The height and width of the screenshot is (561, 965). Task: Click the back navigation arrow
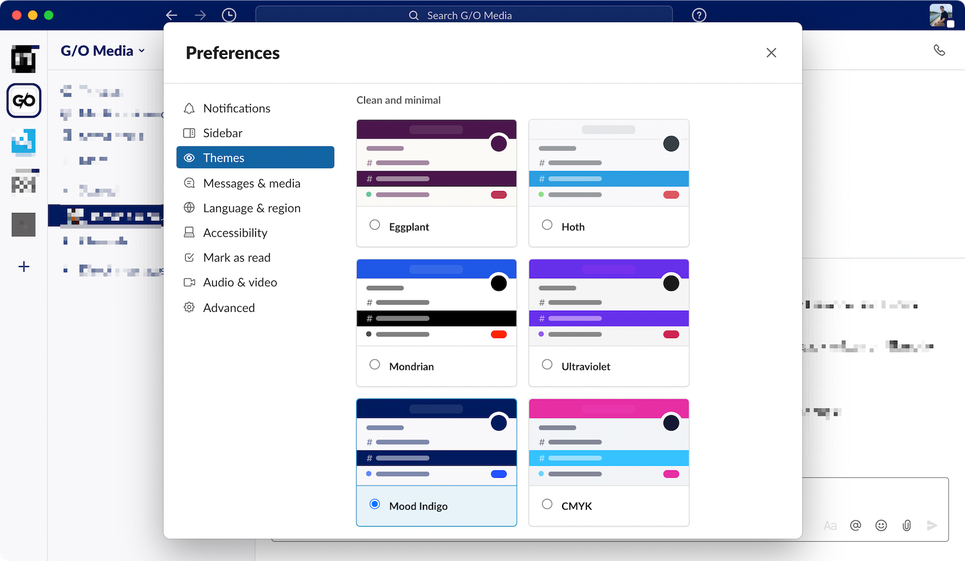point(172,15)
